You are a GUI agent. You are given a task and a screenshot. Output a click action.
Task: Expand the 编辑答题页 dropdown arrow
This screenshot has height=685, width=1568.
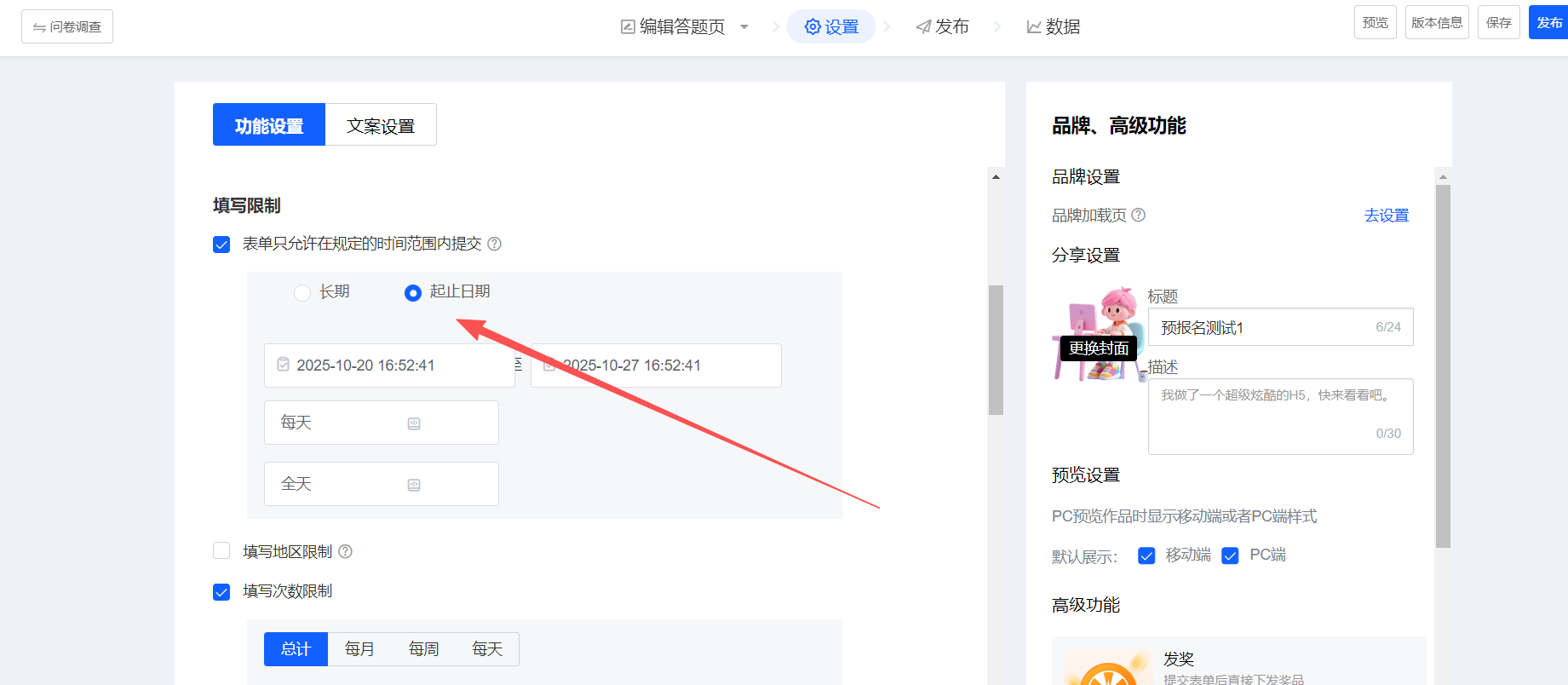(x=744, y=27)
